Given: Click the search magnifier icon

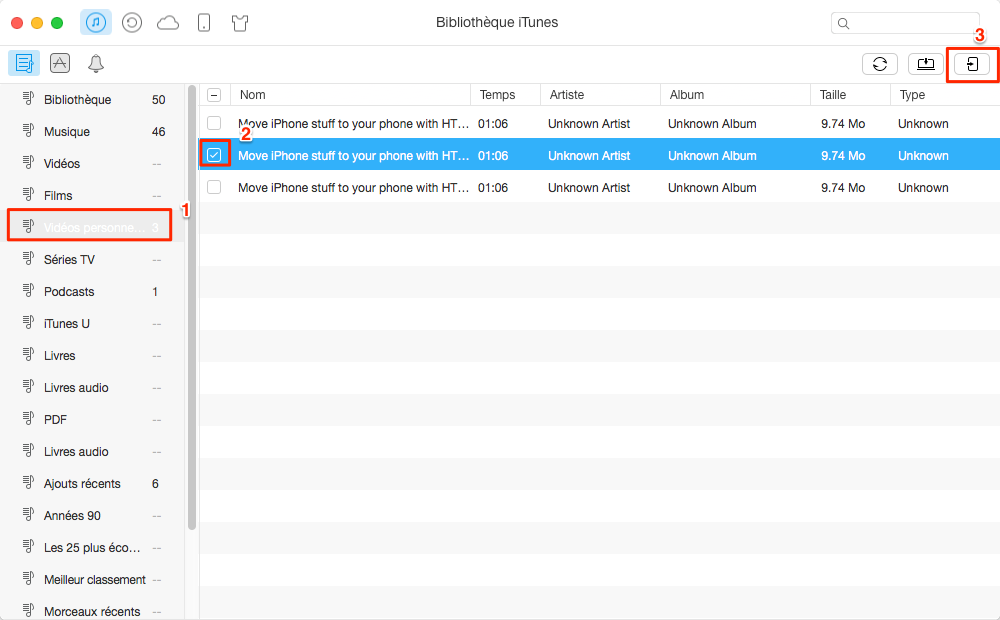Looking at the screenshot, I should click(x=843, y=24).
